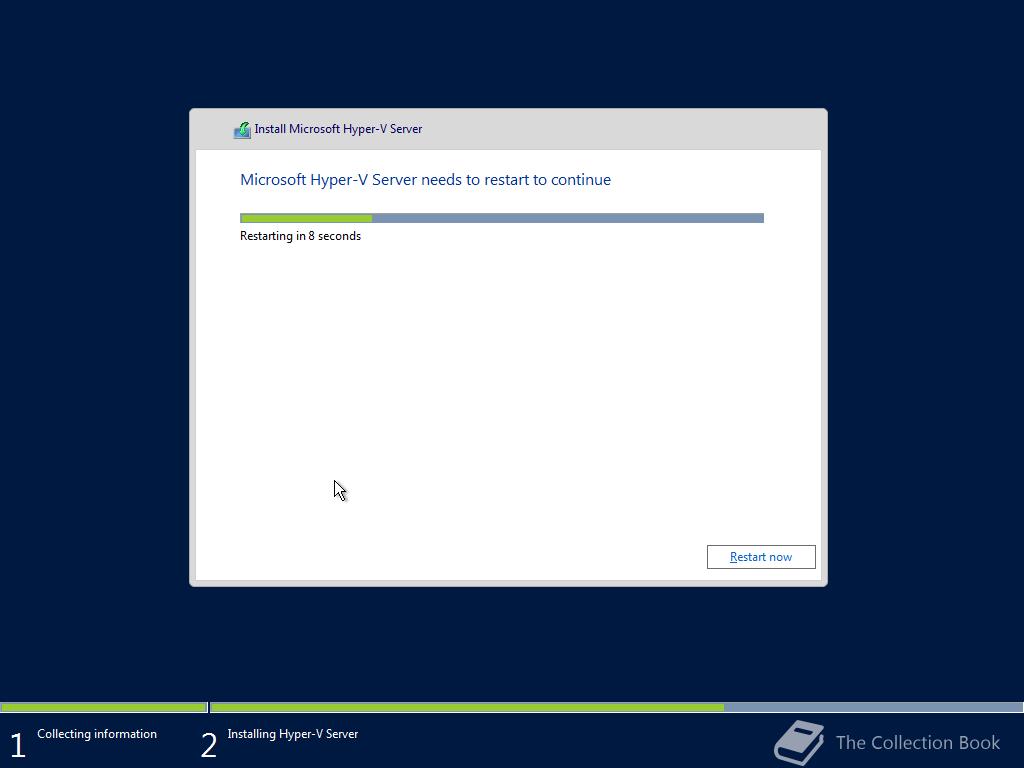1024x768 pixels.
Task: Click the restart countdown progress bar
Action: point(502,218)
